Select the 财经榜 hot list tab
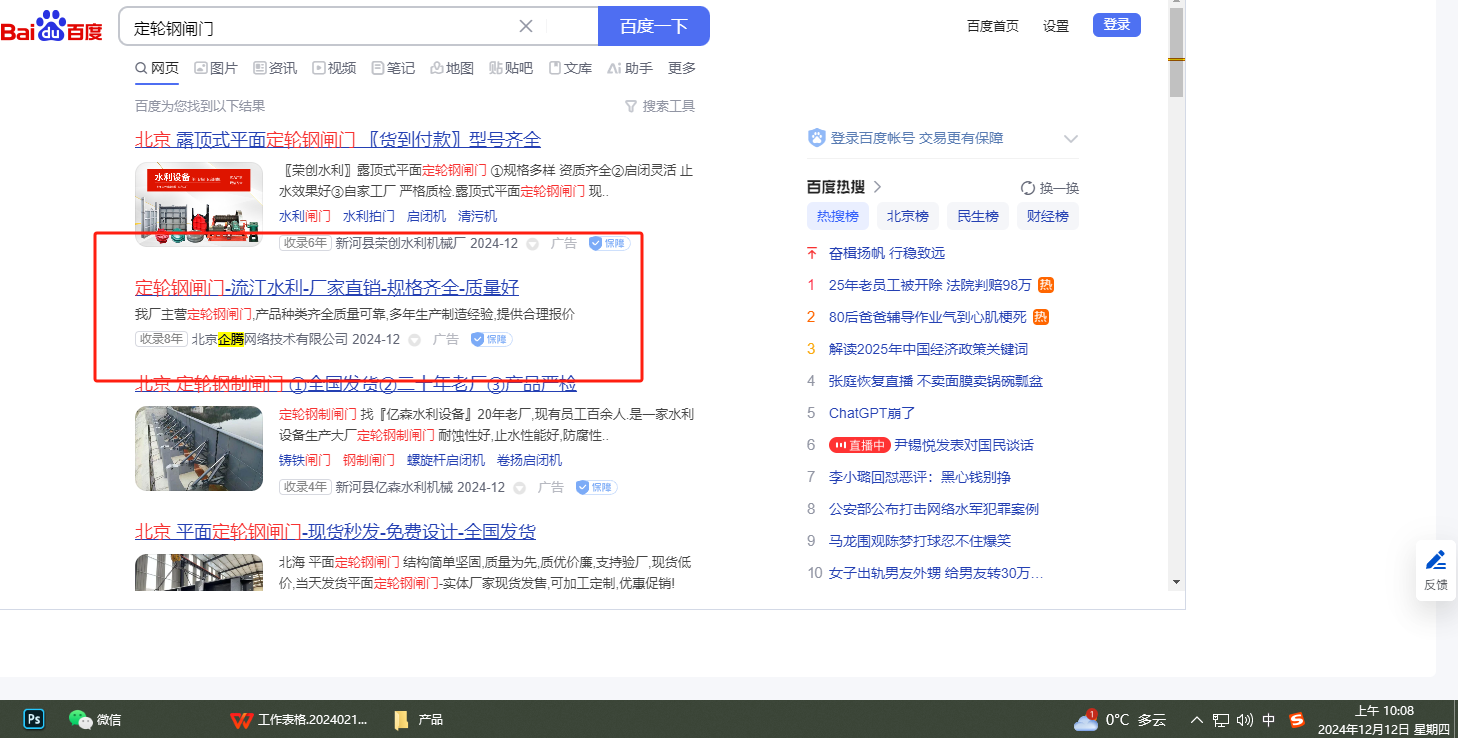The width and height of the screenshot is (1458, 738). tap(1048, 216)
